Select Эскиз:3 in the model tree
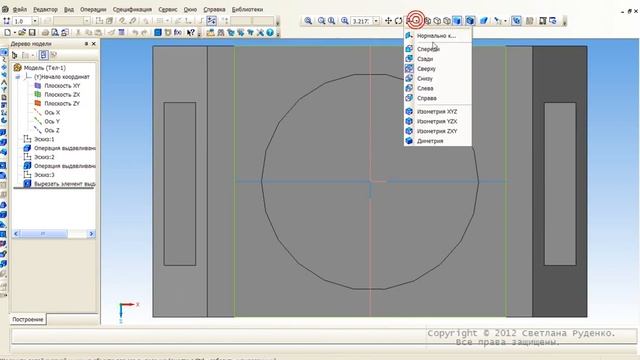The width and height of the screenshot is (640, 360). tap(44, 175)
